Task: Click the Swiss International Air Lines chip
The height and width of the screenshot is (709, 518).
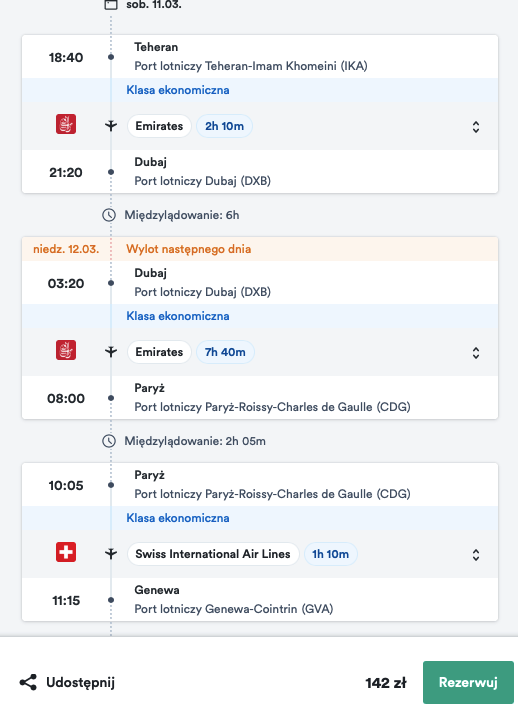Action: (213, 554)
